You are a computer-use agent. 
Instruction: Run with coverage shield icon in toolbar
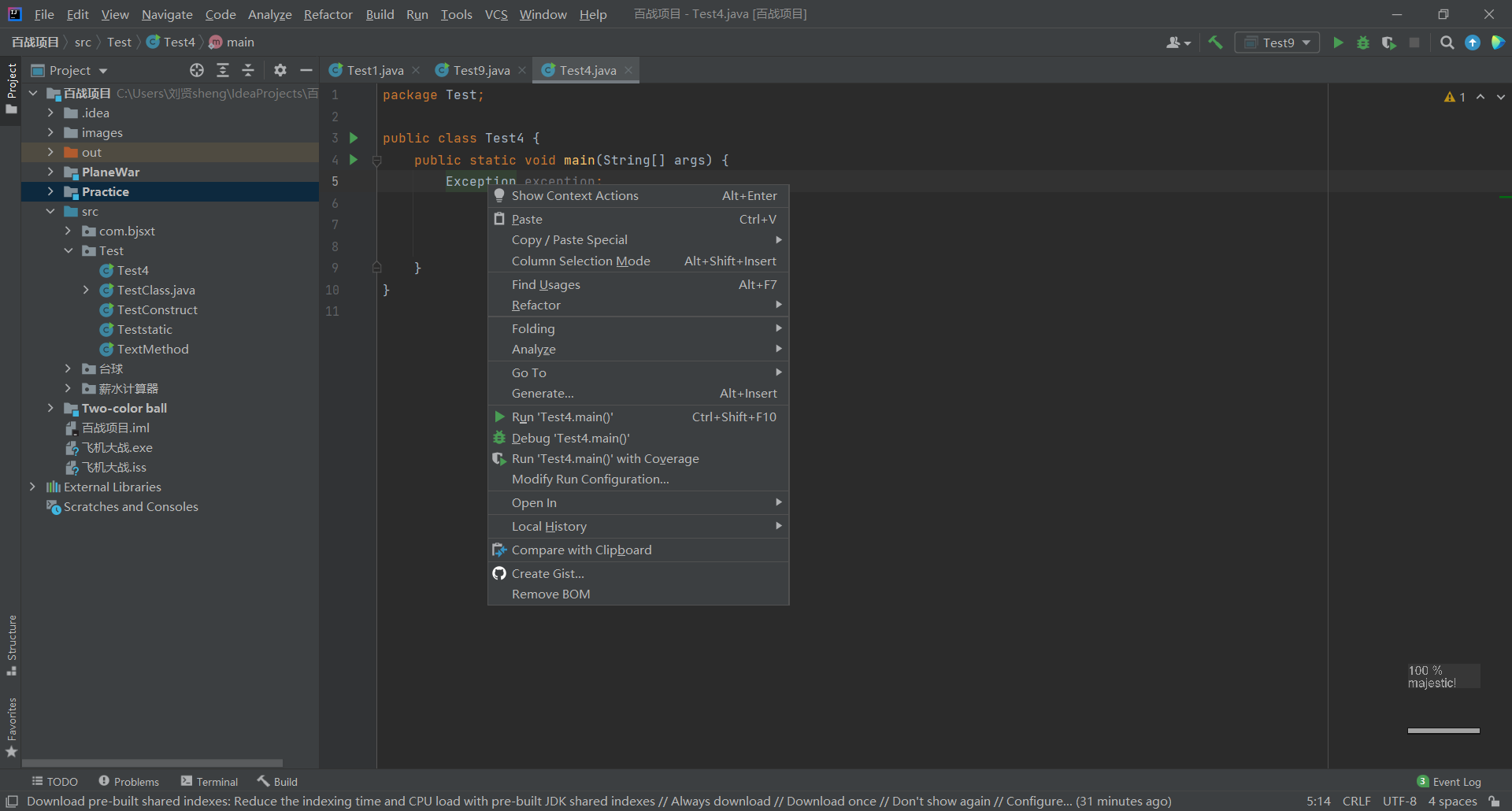(1389, 43)
